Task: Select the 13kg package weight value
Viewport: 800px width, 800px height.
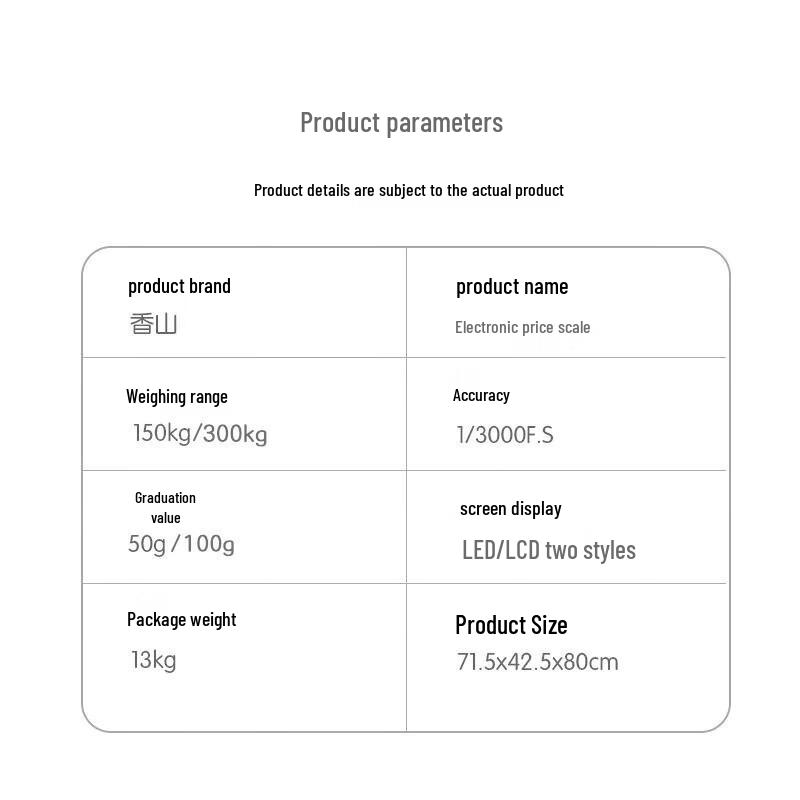Action: pos(153,659)
